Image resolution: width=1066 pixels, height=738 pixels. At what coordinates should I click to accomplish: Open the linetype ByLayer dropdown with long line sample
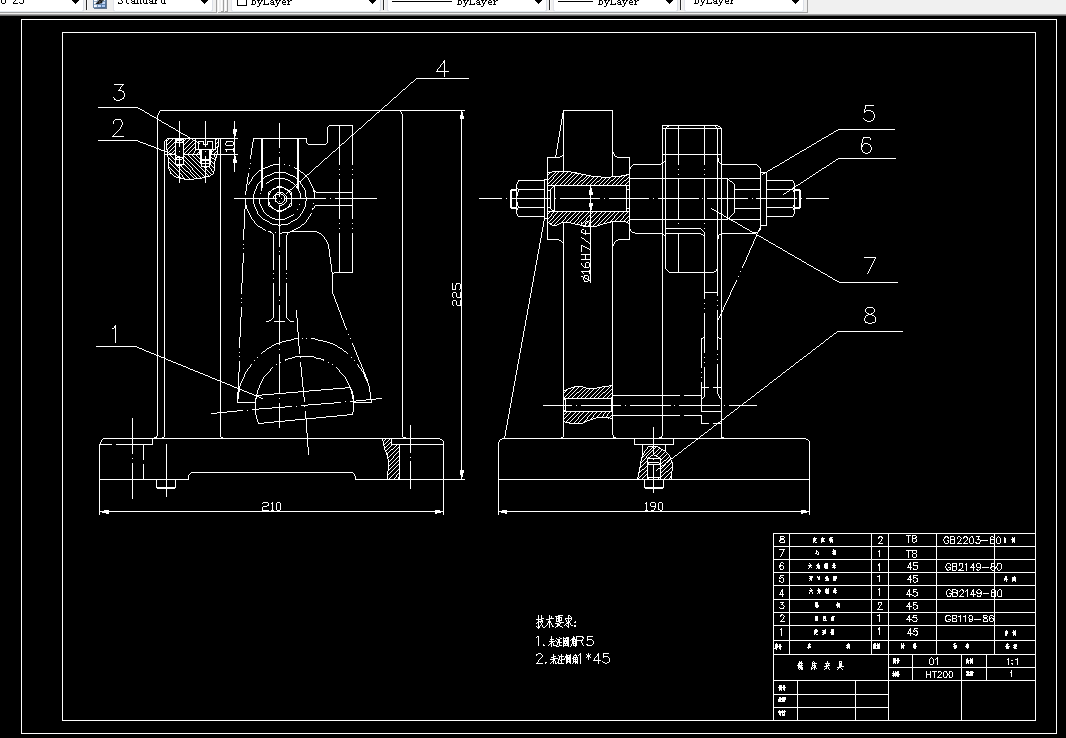467,3
